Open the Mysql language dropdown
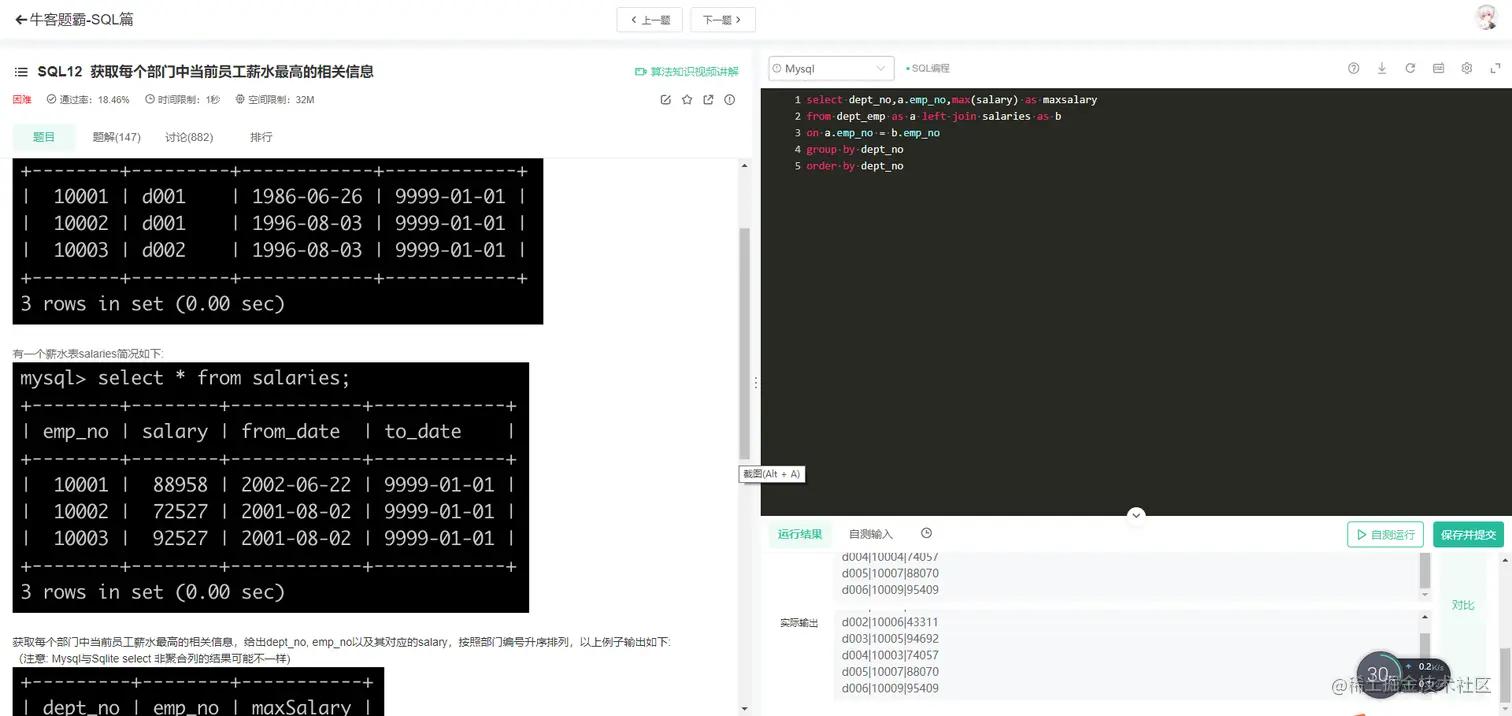 [x=831, y=68]
